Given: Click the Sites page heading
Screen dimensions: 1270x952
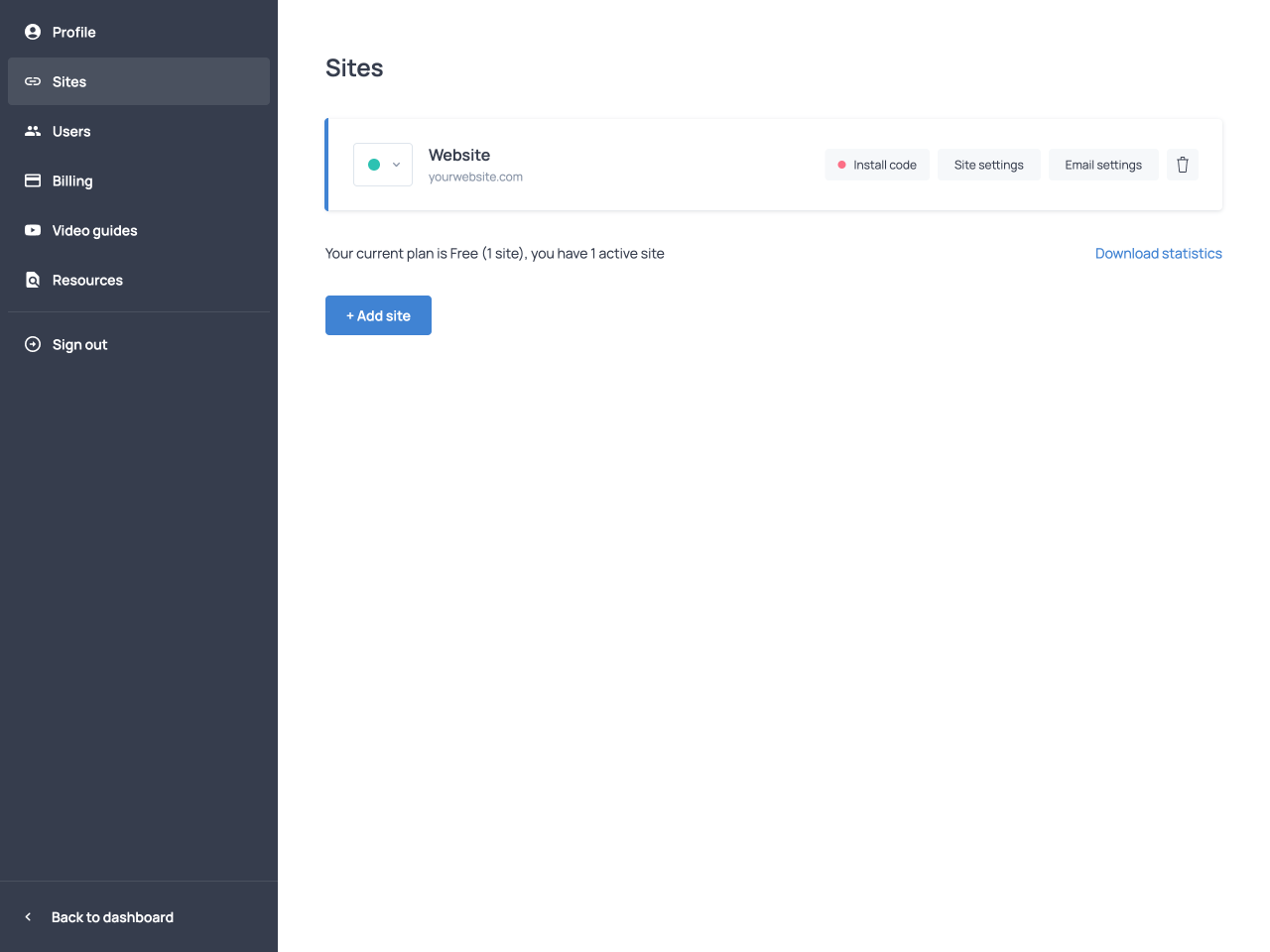Looking at the screenshot, I should [354, 67].
